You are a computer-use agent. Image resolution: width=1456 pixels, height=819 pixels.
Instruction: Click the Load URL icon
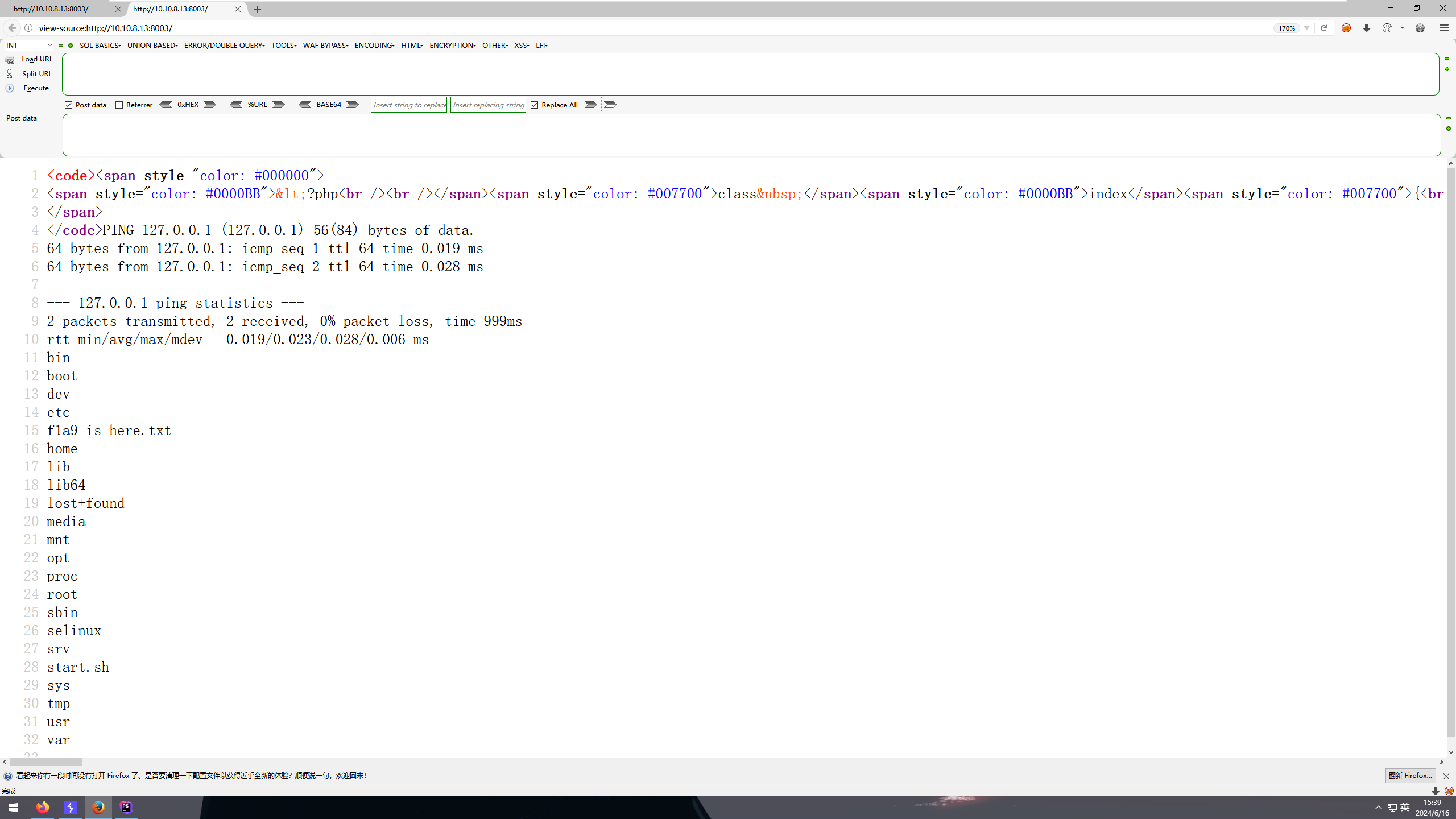click(10, 59)
